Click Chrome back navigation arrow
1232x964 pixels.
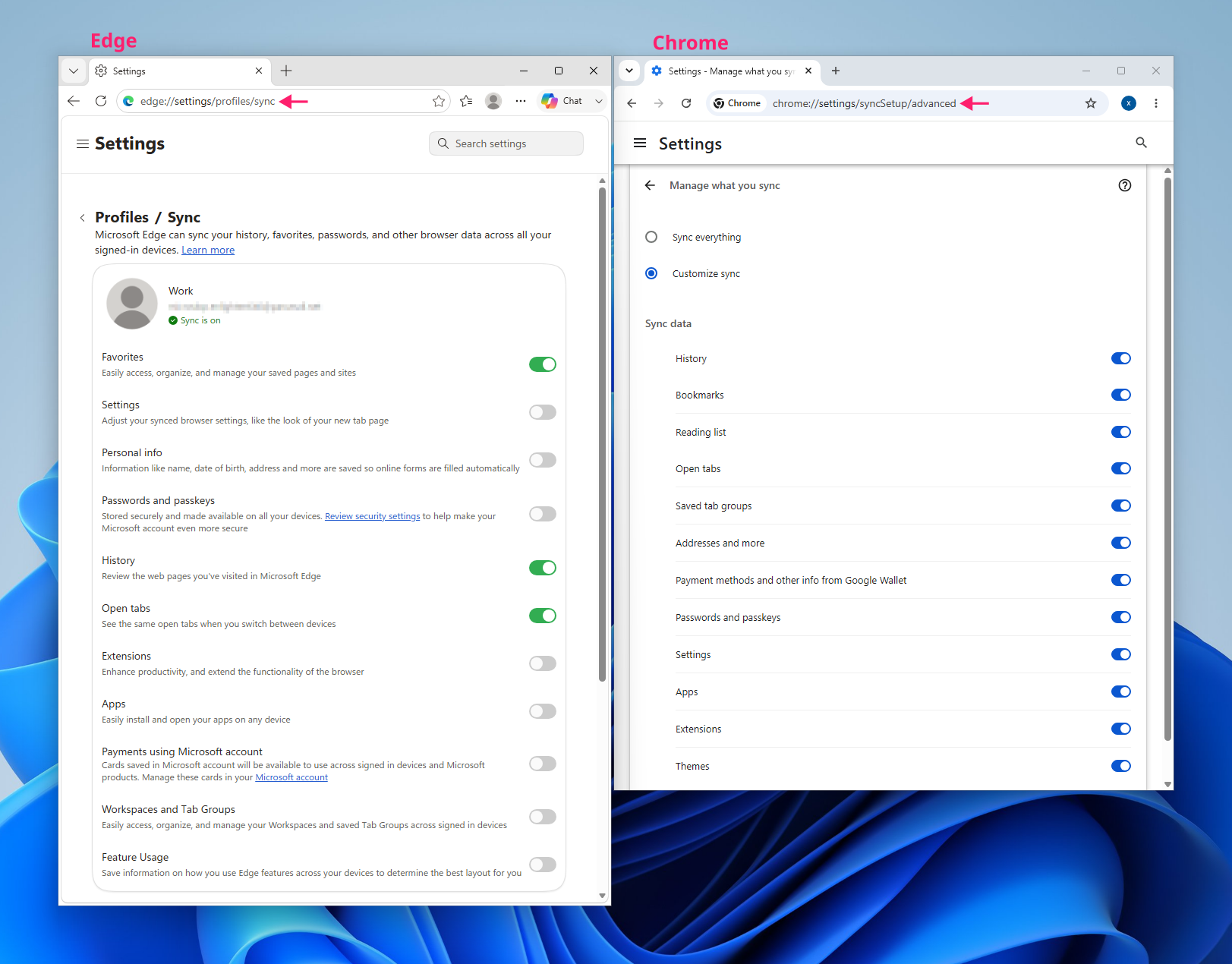632,103
